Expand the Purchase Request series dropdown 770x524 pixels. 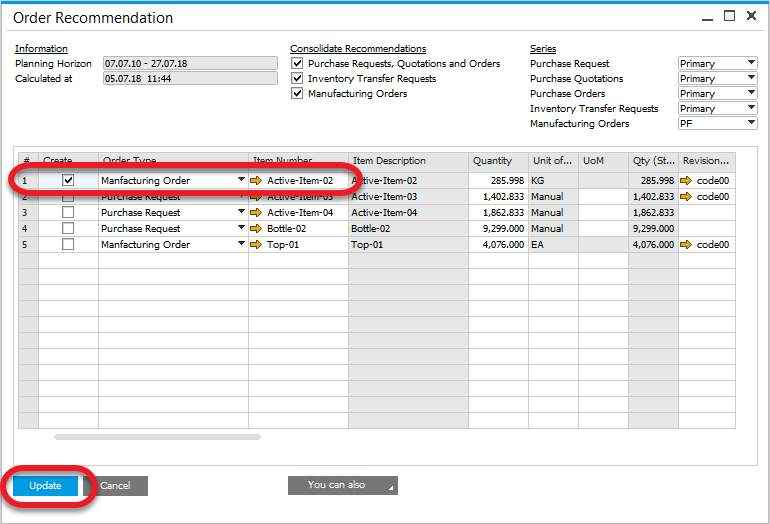751,64
